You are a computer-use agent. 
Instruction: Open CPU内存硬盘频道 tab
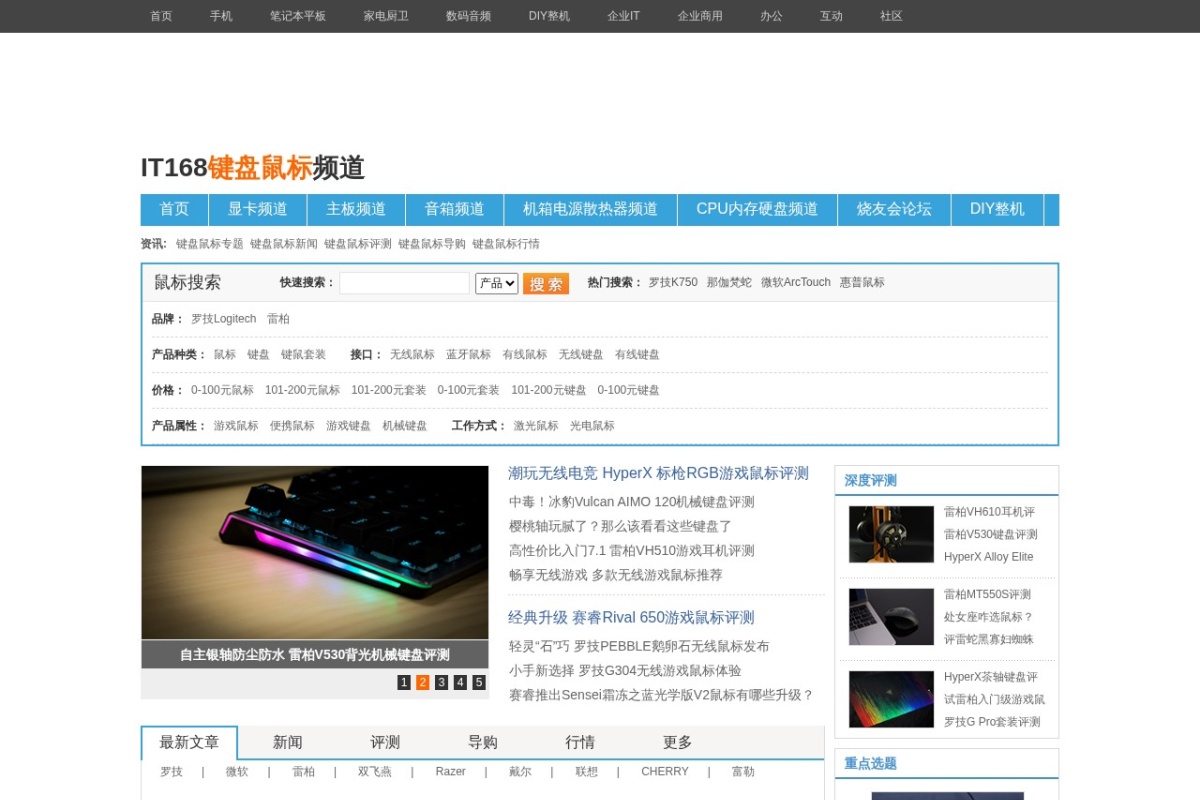click(757, 209)
